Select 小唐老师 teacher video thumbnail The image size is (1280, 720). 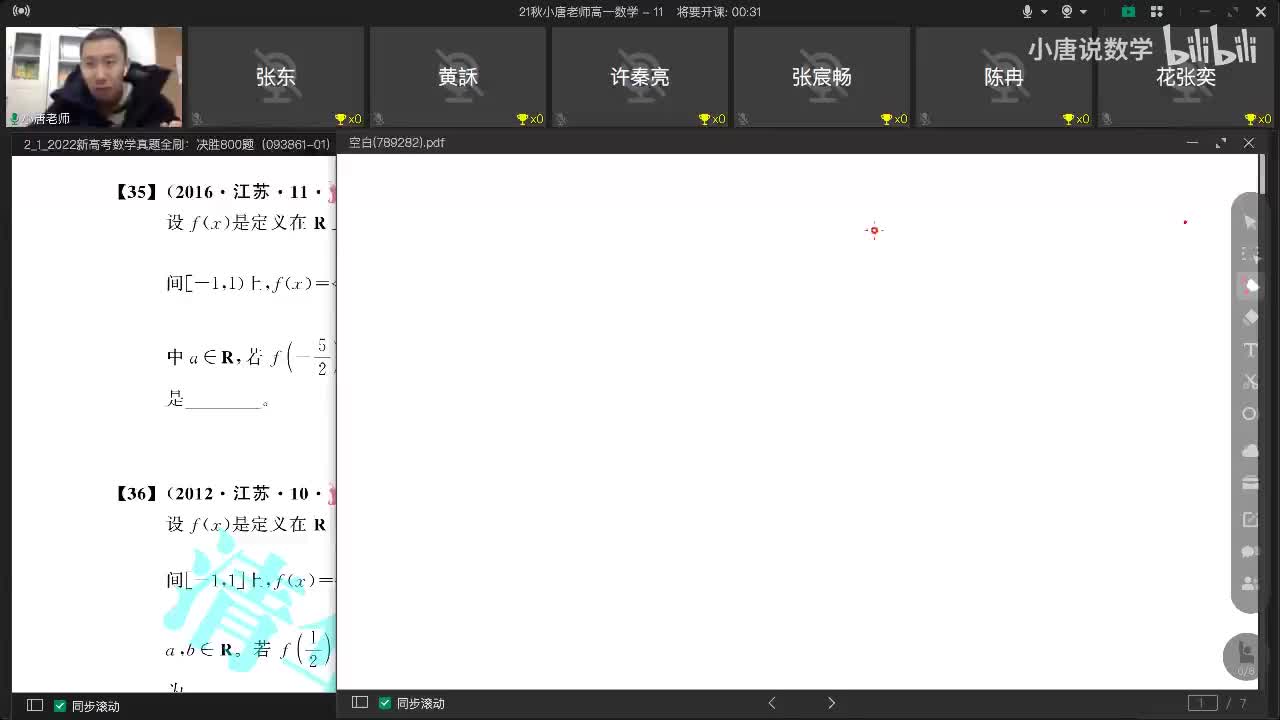click(94, 77)
